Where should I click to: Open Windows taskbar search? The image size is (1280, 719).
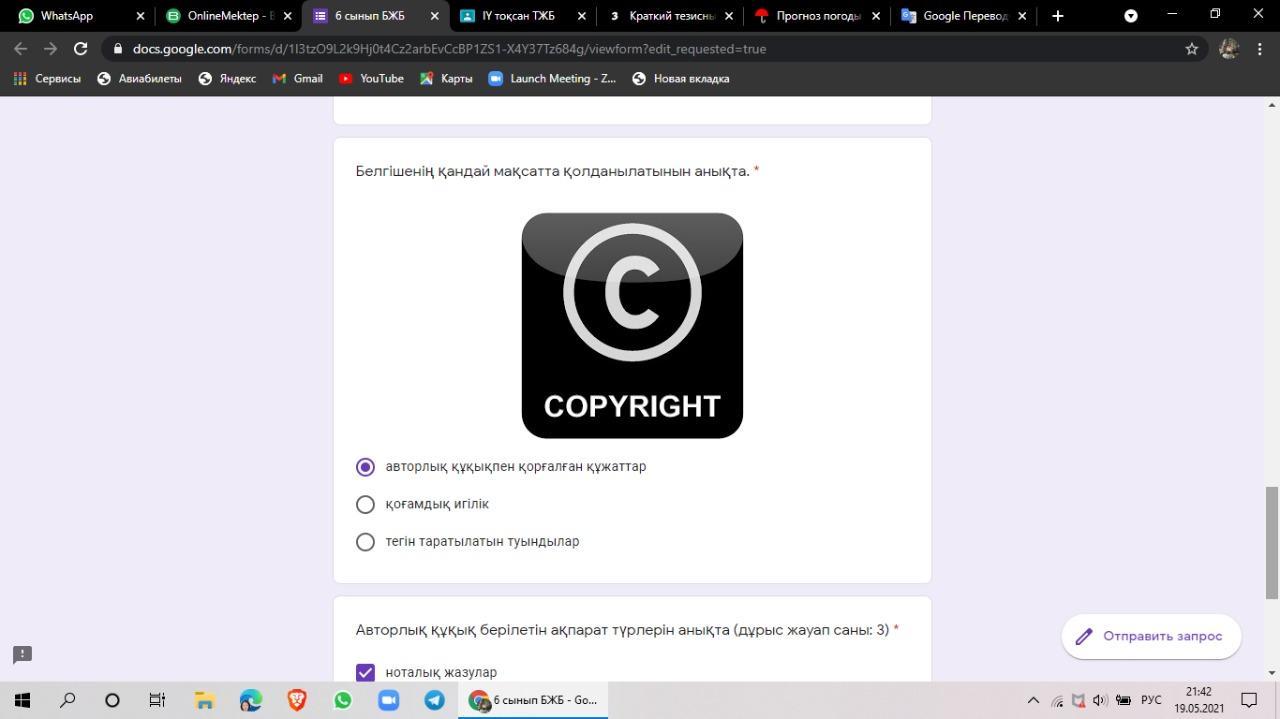coord(67,700)
